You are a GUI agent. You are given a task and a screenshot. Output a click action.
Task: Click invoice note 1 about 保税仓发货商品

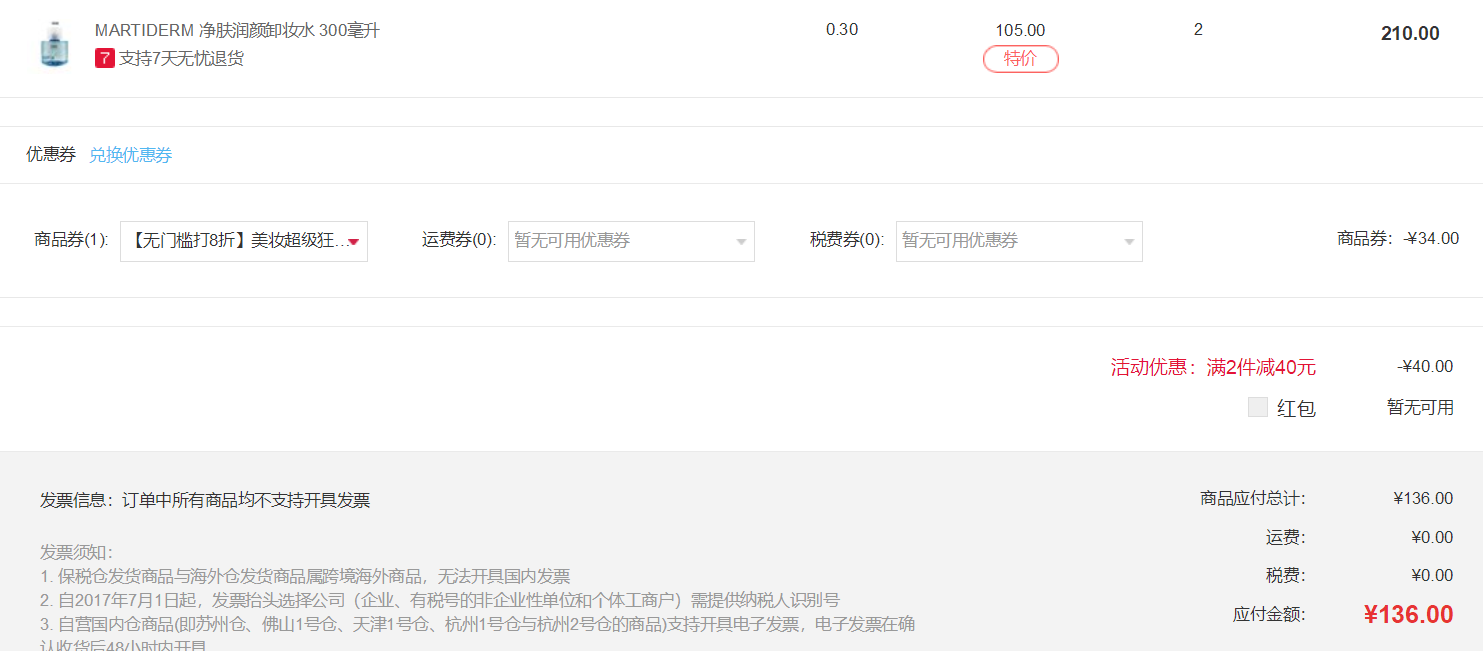[305, 576]
